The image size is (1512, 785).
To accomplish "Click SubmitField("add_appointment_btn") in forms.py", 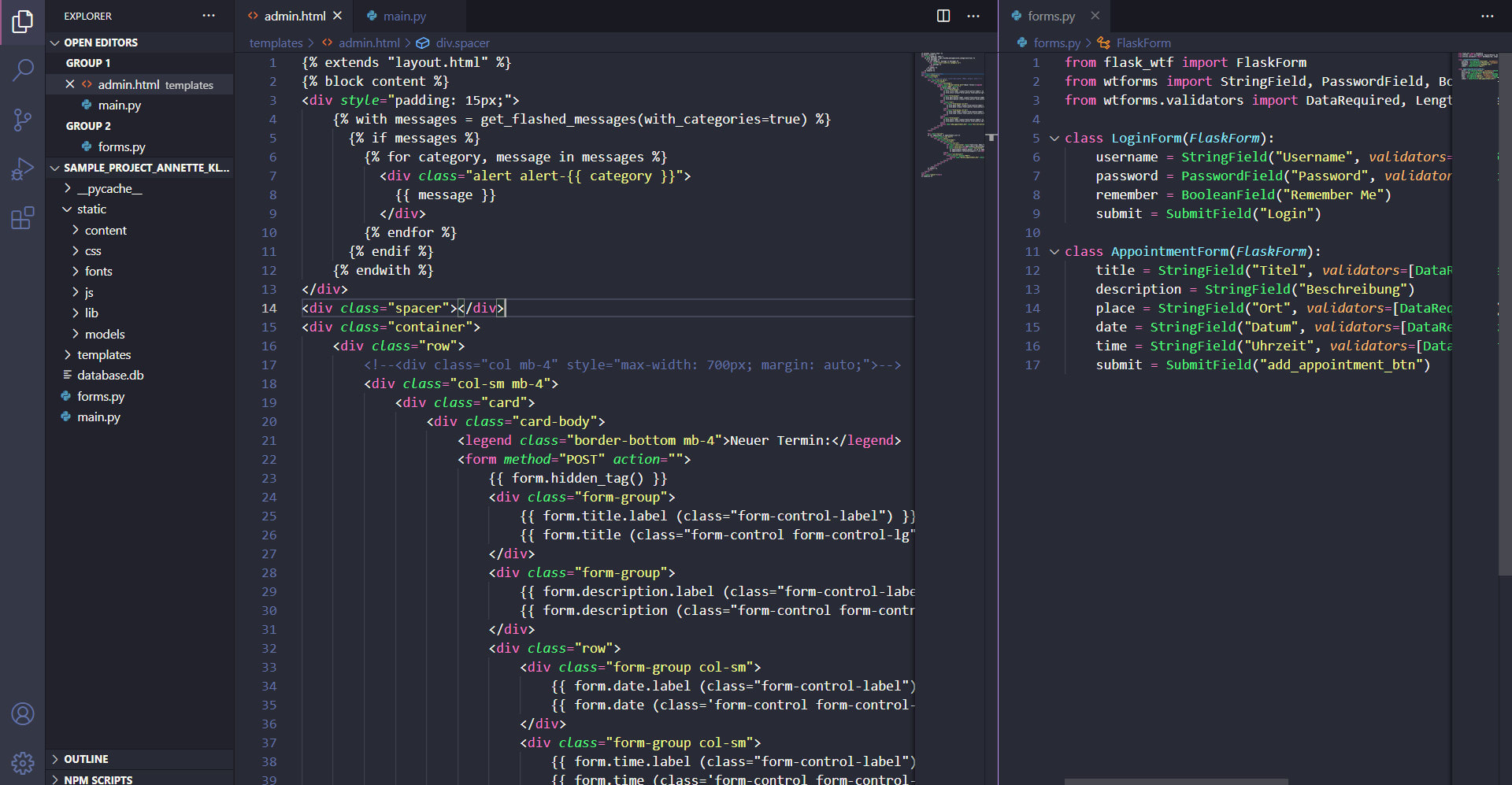I will pyautogui.click(x=1298, y=365).
